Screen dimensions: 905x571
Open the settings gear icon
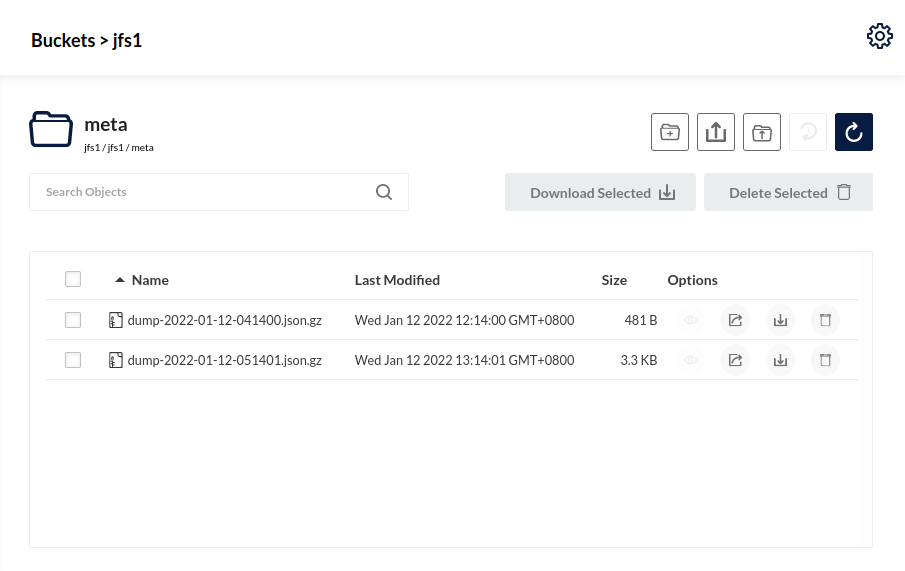[880, 36]
